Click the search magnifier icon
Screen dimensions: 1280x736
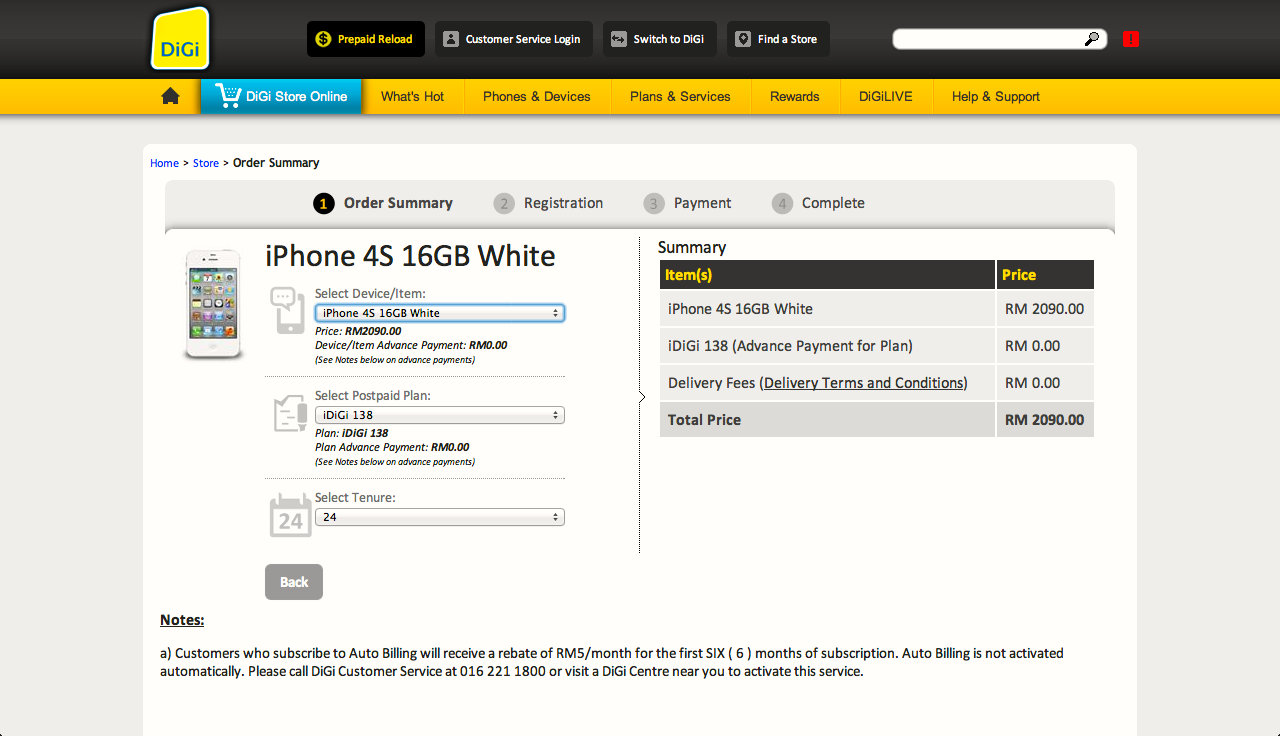point(1092,39)
